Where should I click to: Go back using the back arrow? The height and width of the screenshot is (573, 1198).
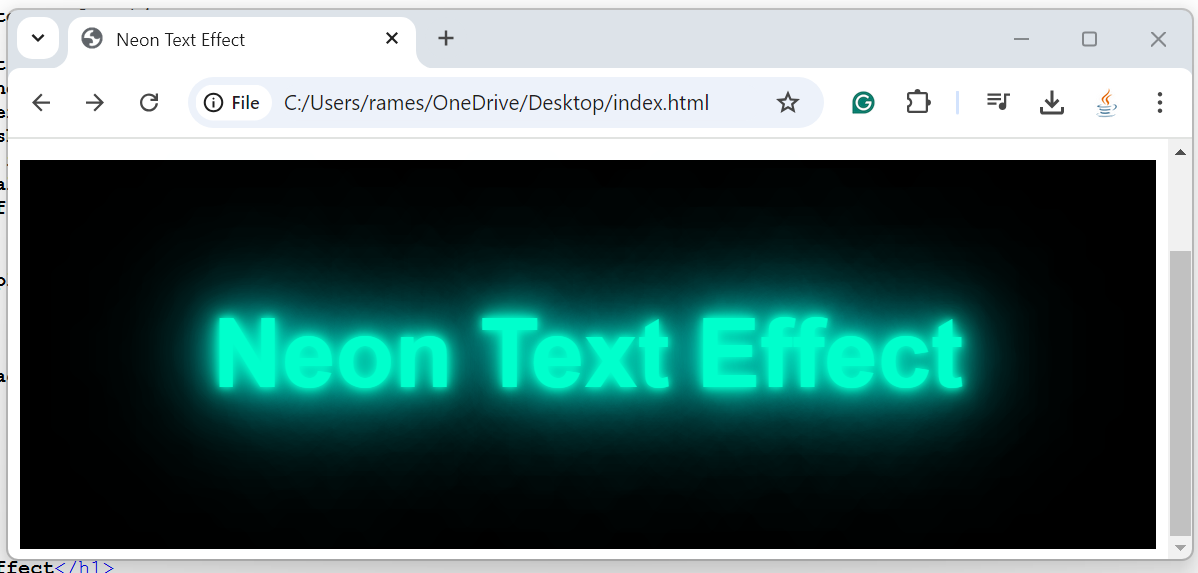tap(41, 102)
